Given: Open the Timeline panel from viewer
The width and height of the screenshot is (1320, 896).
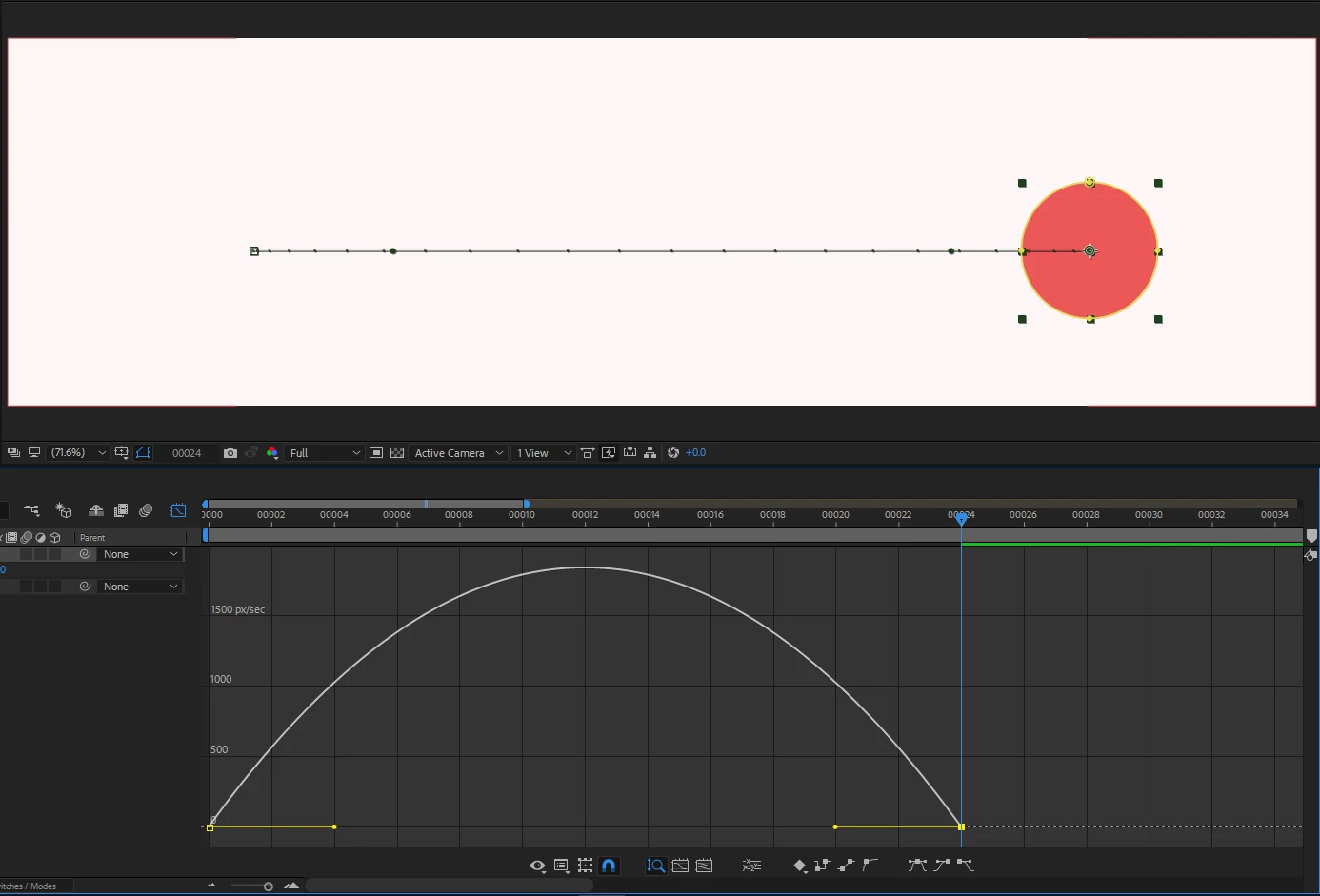Looking at the screenshot, I should click(x=630, y=452).
